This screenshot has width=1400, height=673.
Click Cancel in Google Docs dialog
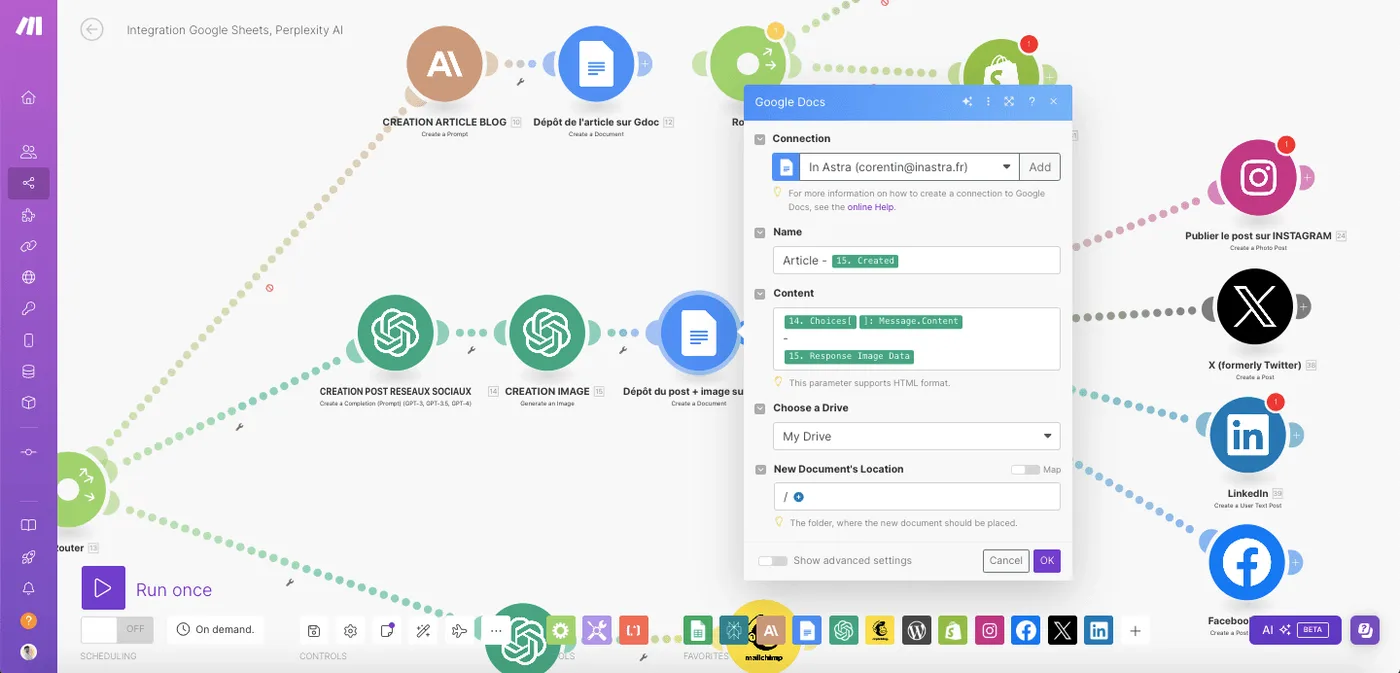1006,561
